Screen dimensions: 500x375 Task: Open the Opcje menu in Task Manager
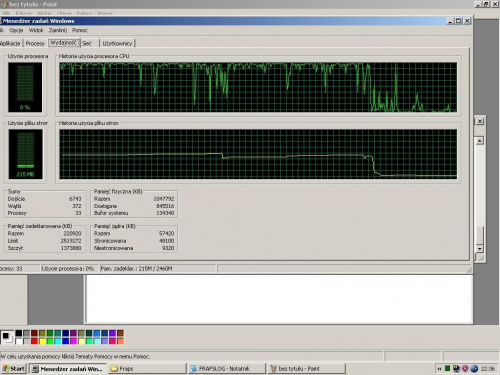tap(16, 30)
